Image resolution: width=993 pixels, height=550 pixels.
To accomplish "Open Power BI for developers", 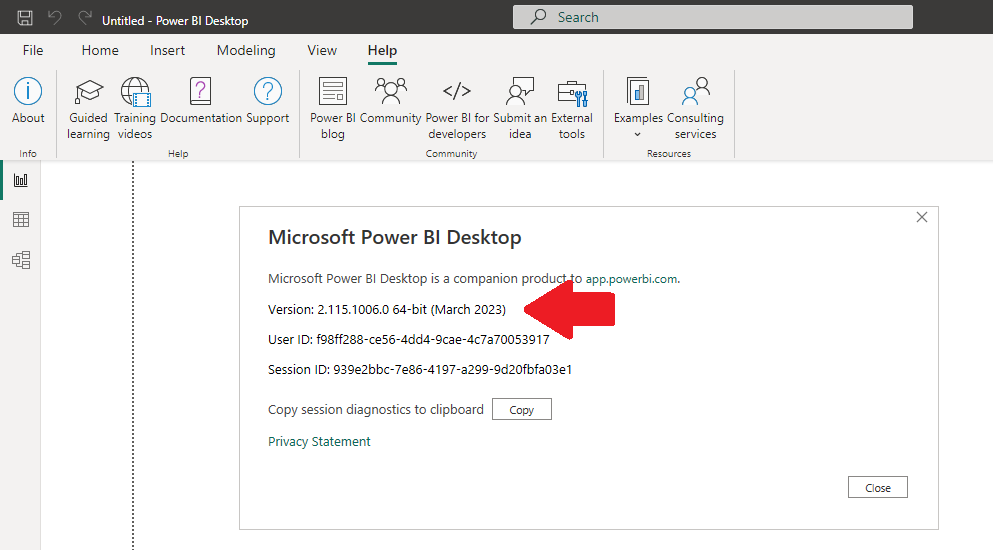I will click(457, 108).
